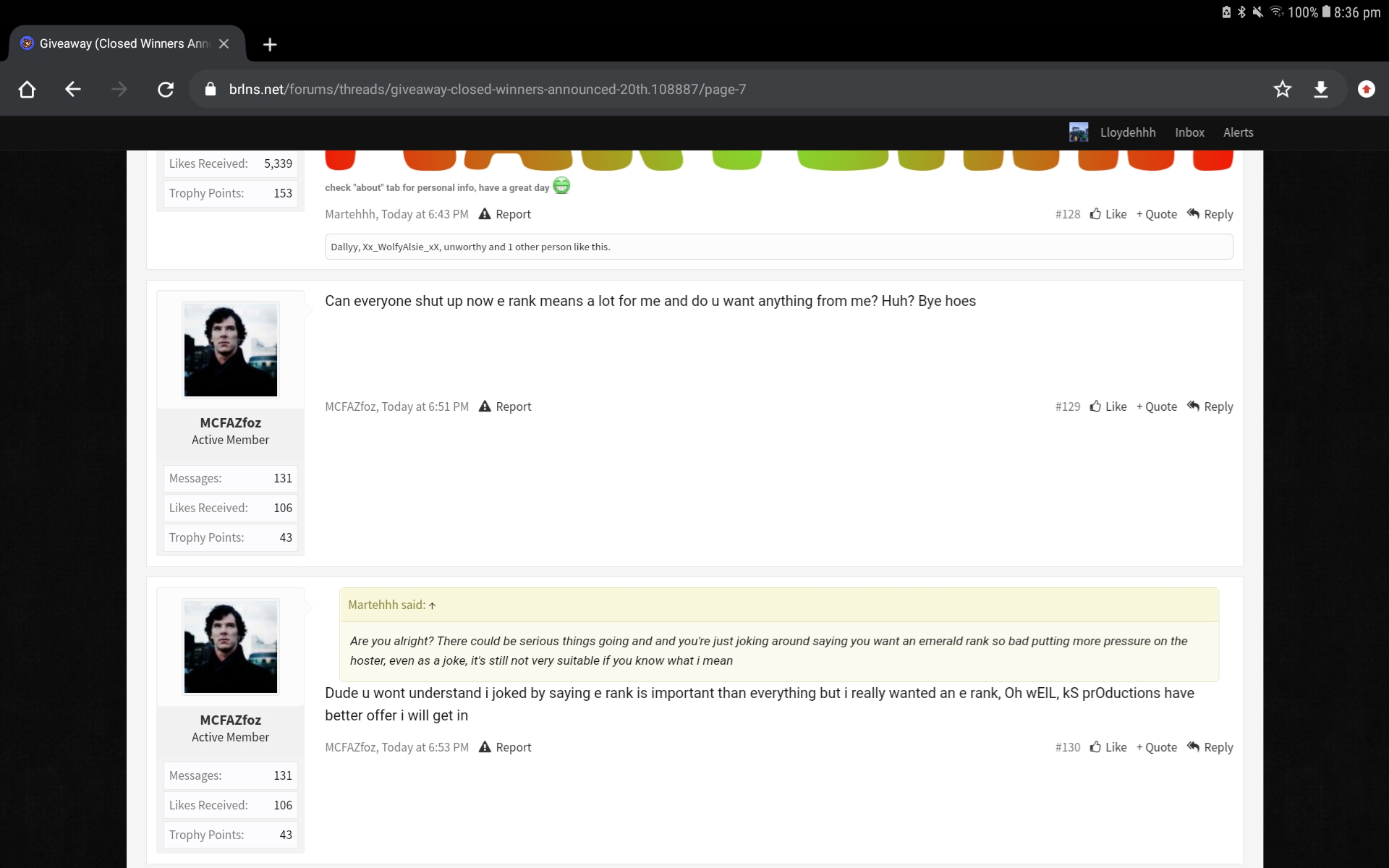
Task: Open Dallyy profile from likes list
Action: tap(344, 247)
